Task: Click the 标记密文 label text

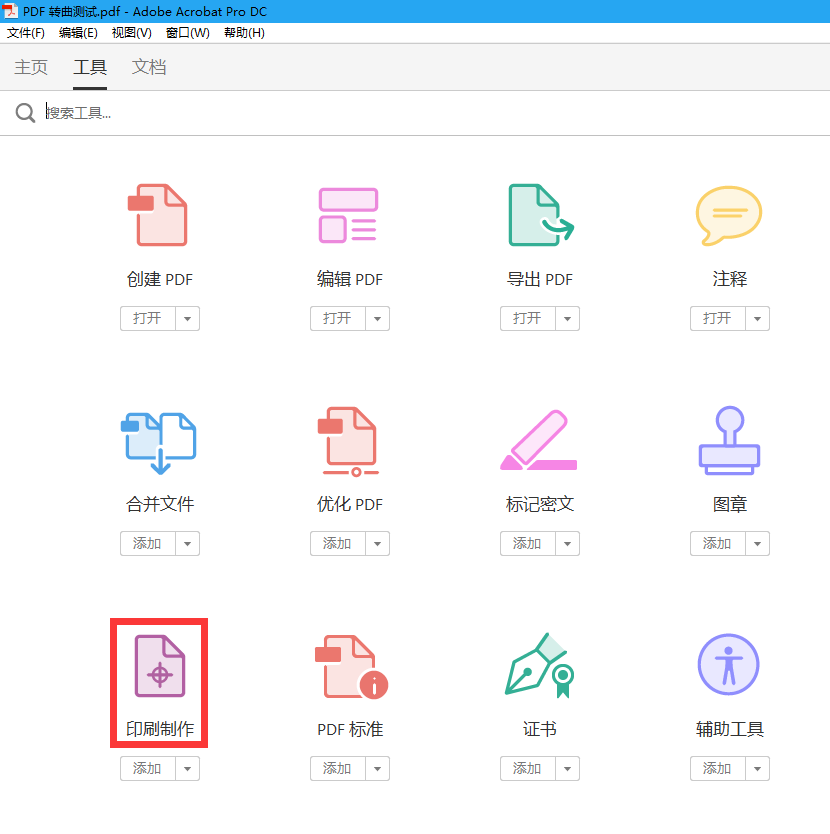Action: point(540,504)
